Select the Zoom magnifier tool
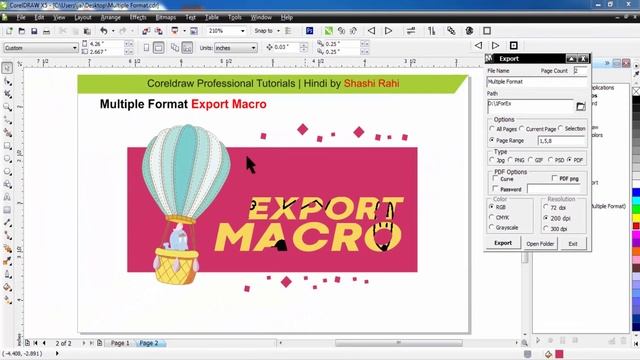The width and height of the screenshot is (640, 360). (x=7, y=107)
